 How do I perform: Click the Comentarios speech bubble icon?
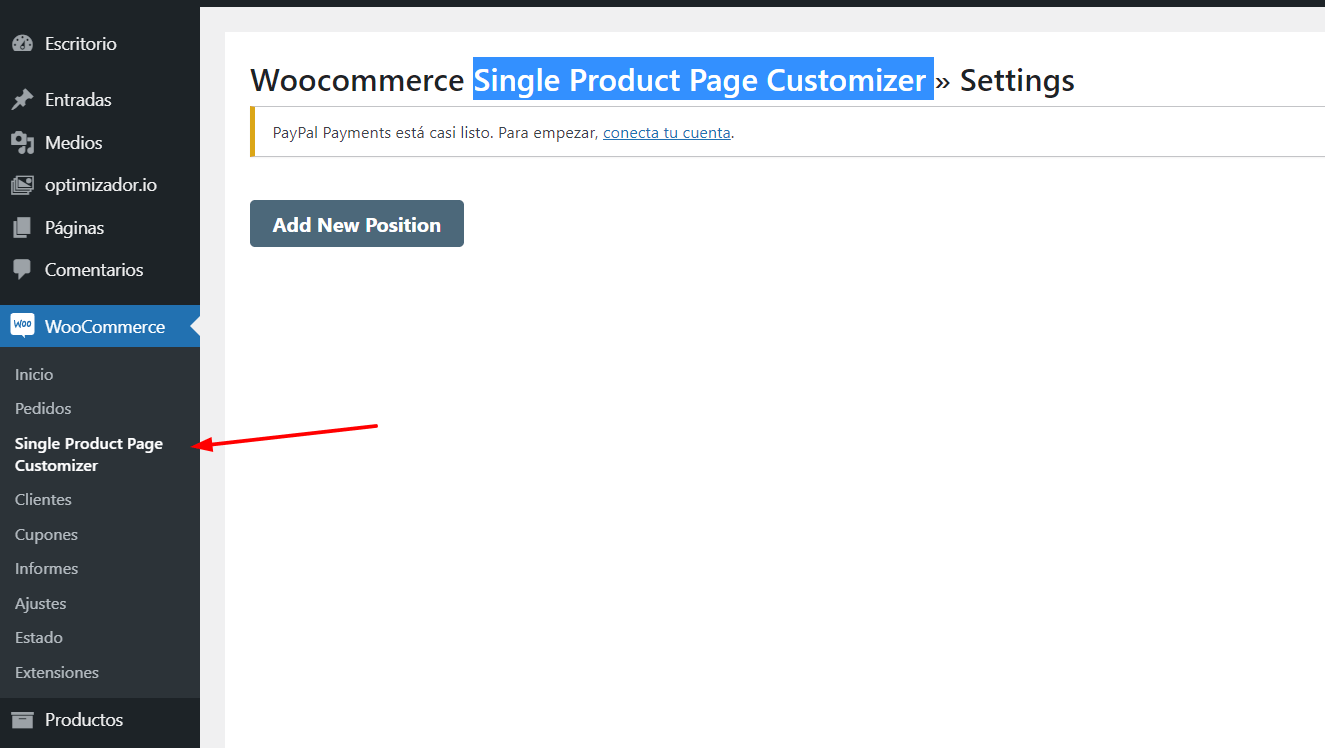coord(22,270)
